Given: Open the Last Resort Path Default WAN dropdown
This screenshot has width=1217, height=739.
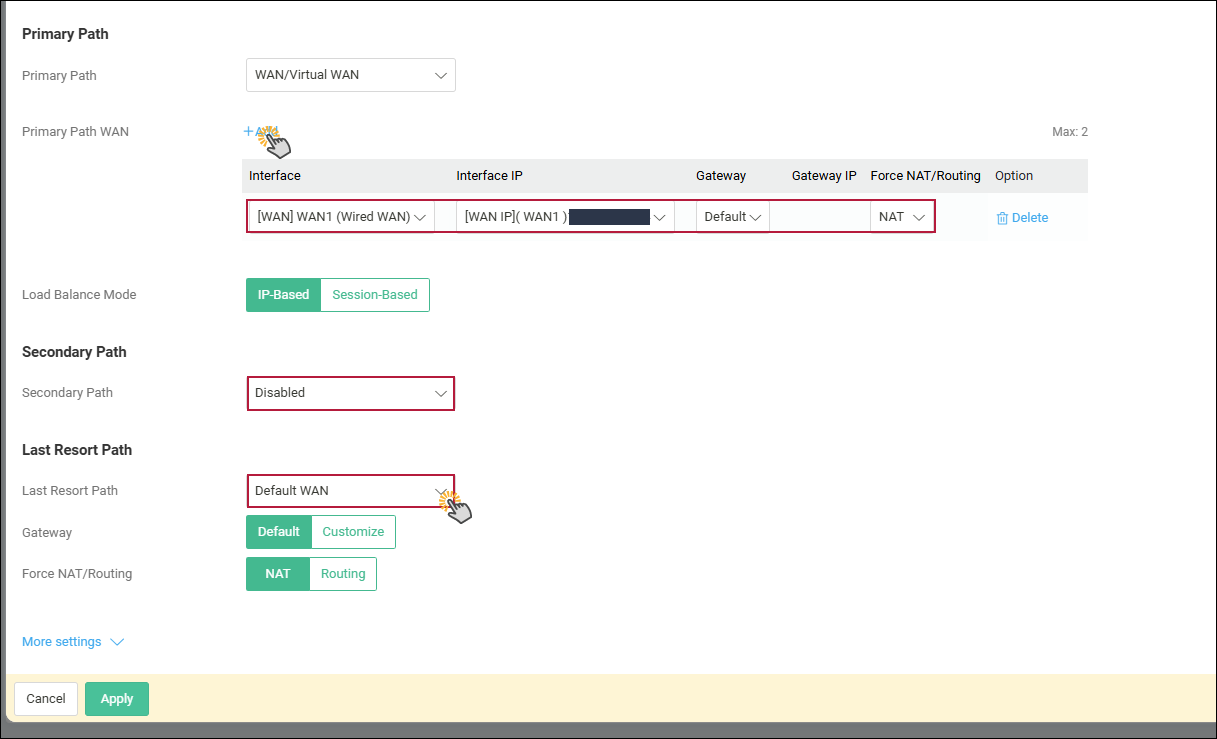Looking at the screenshot, I should click(x=351, y=491).
